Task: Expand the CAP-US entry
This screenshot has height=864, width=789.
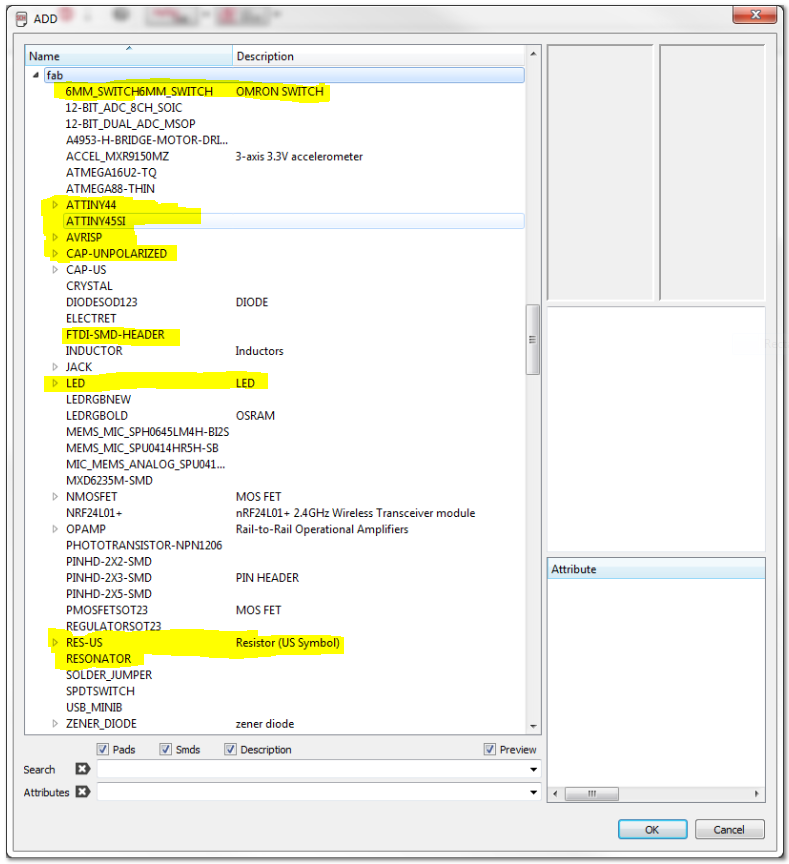Action: click(55, 269)
